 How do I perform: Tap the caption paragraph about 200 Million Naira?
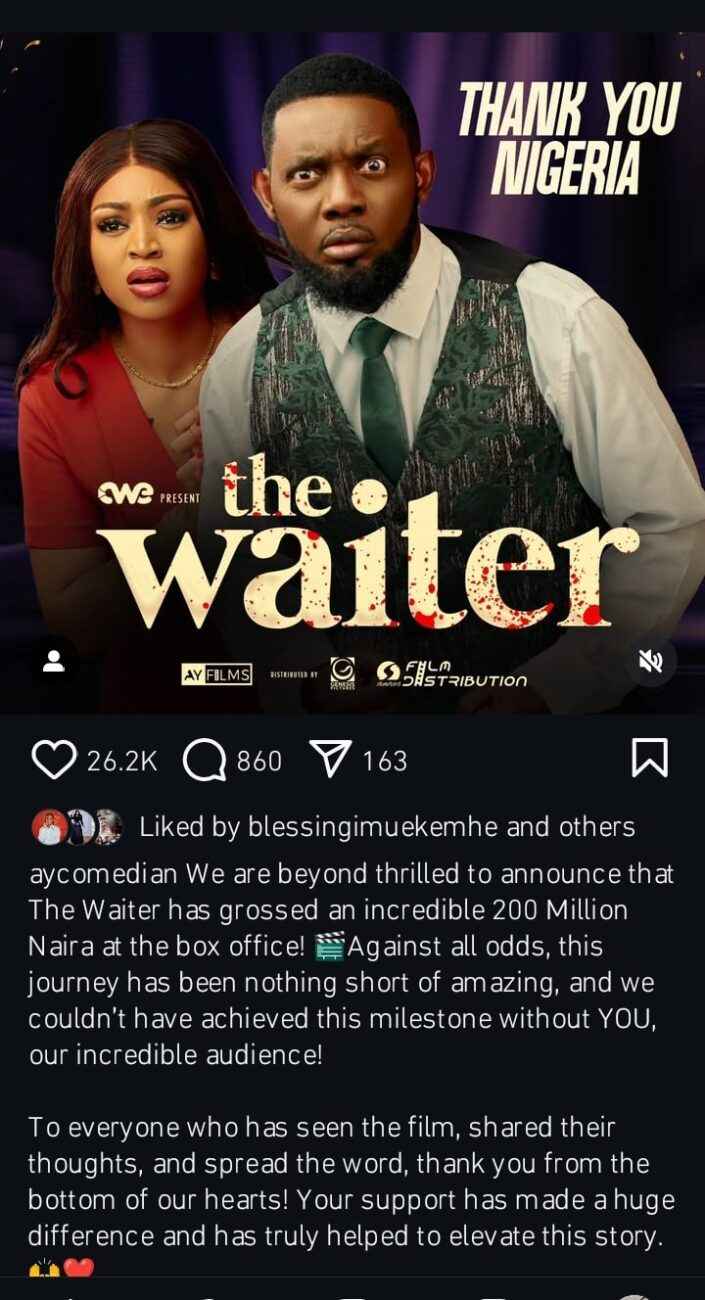coord(351,963)
